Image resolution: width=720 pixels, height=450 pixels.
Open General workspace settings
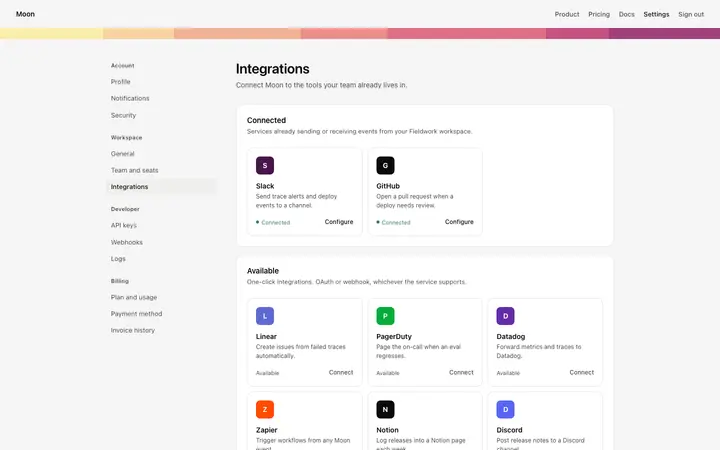pos(123,154)
